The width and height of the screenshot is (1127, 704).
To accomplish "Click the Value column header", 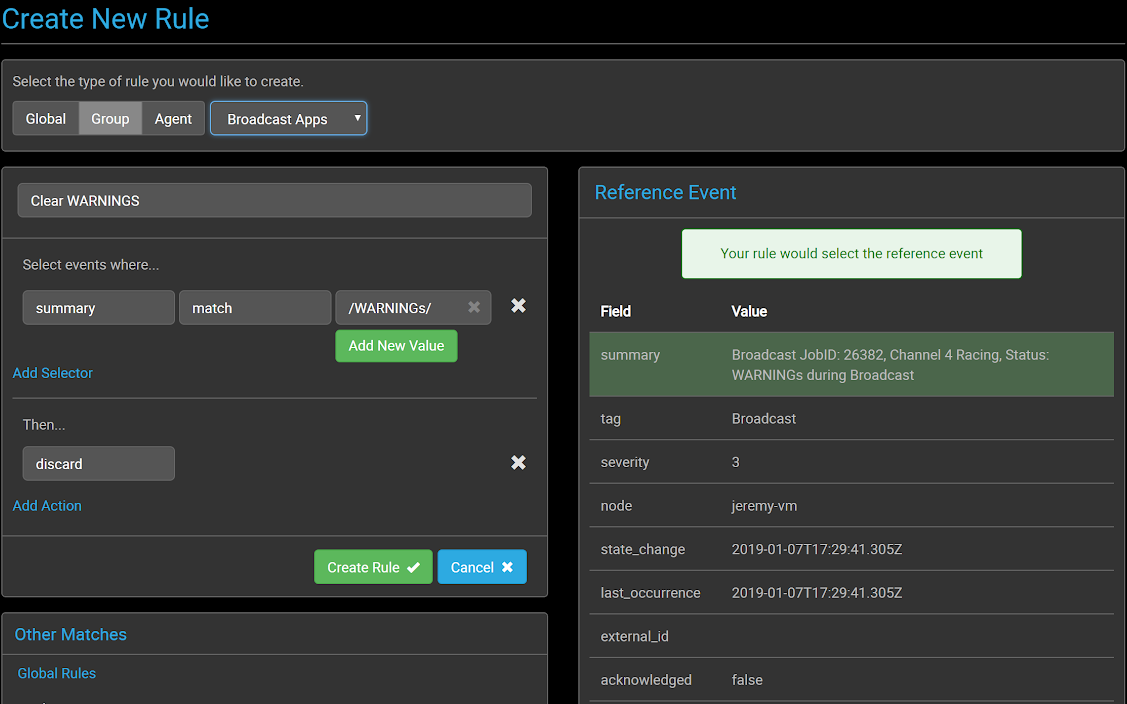I will 749,311.
